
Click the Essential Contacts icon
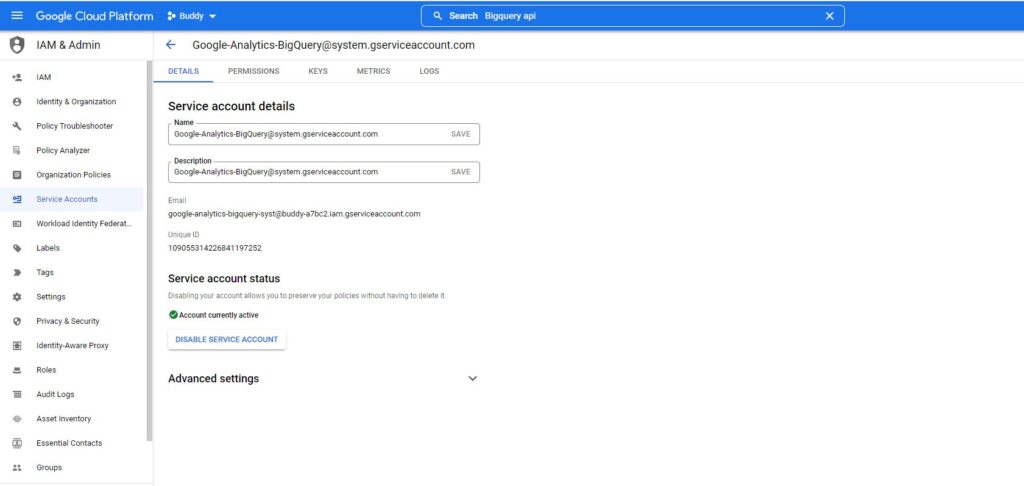tap(18, 443)
